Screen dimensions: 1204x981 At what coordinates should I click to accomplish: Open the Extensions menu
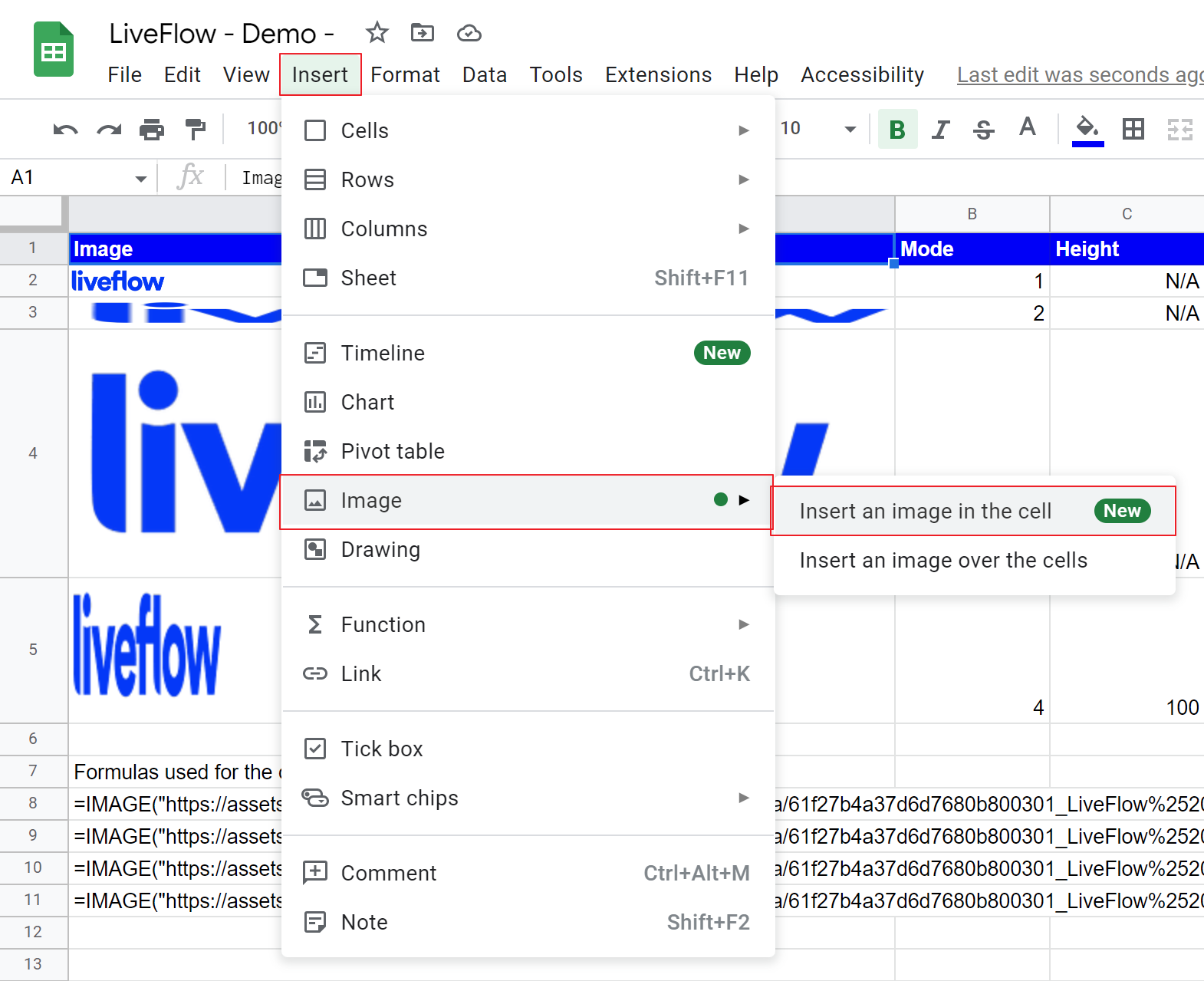tap(658, 74)
